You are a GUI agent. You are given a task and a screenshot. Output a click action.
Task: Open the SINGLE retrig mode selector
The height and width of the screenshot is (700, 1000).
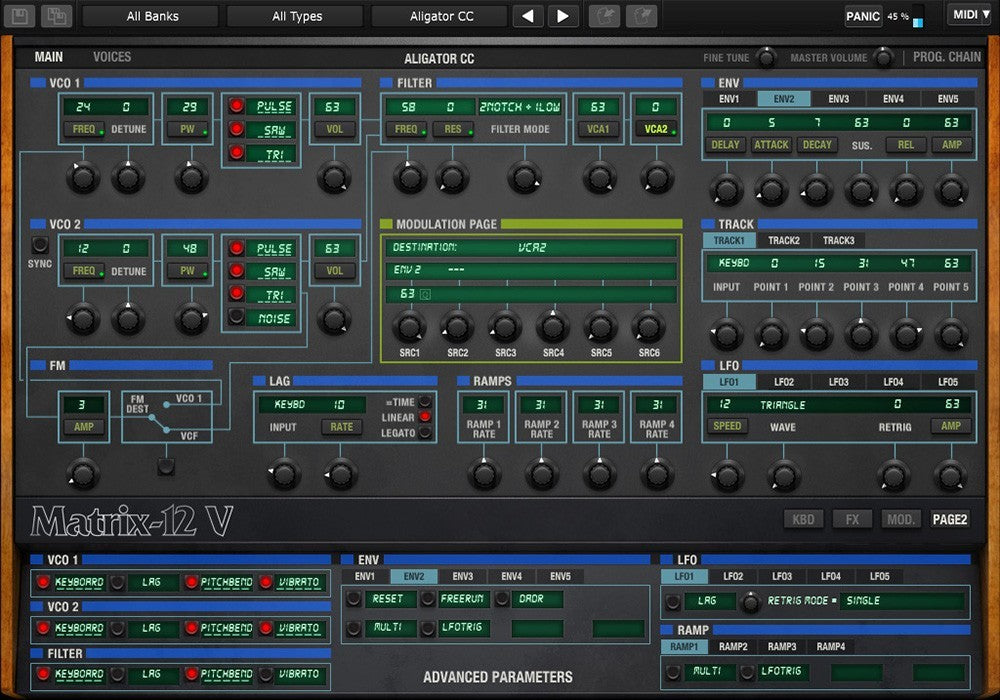click(902, 601)
